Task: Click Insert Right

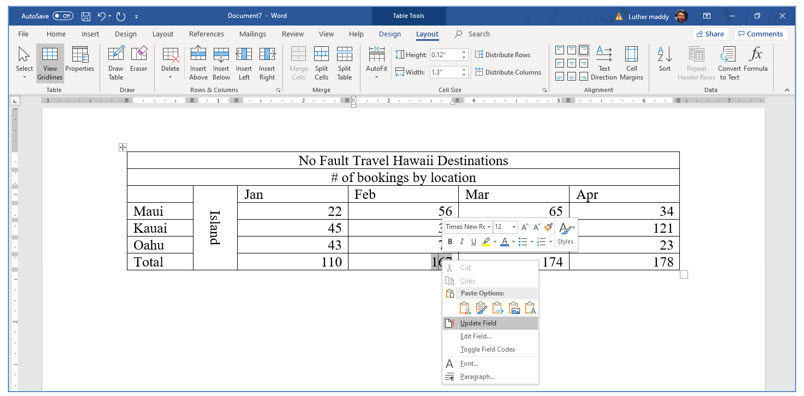Action: click(267, 63)
